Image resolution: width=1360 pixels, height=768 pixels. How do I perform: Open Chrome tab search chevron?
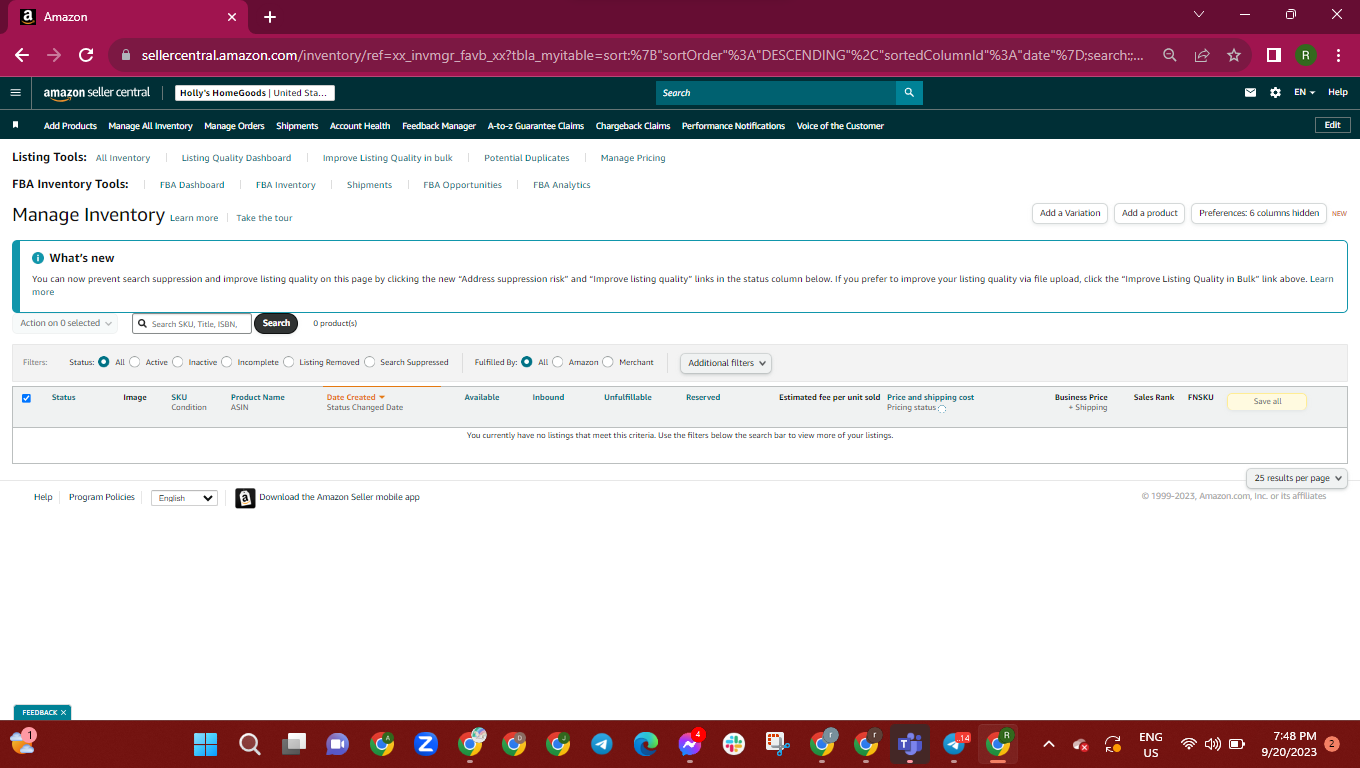click(1200, 15)
